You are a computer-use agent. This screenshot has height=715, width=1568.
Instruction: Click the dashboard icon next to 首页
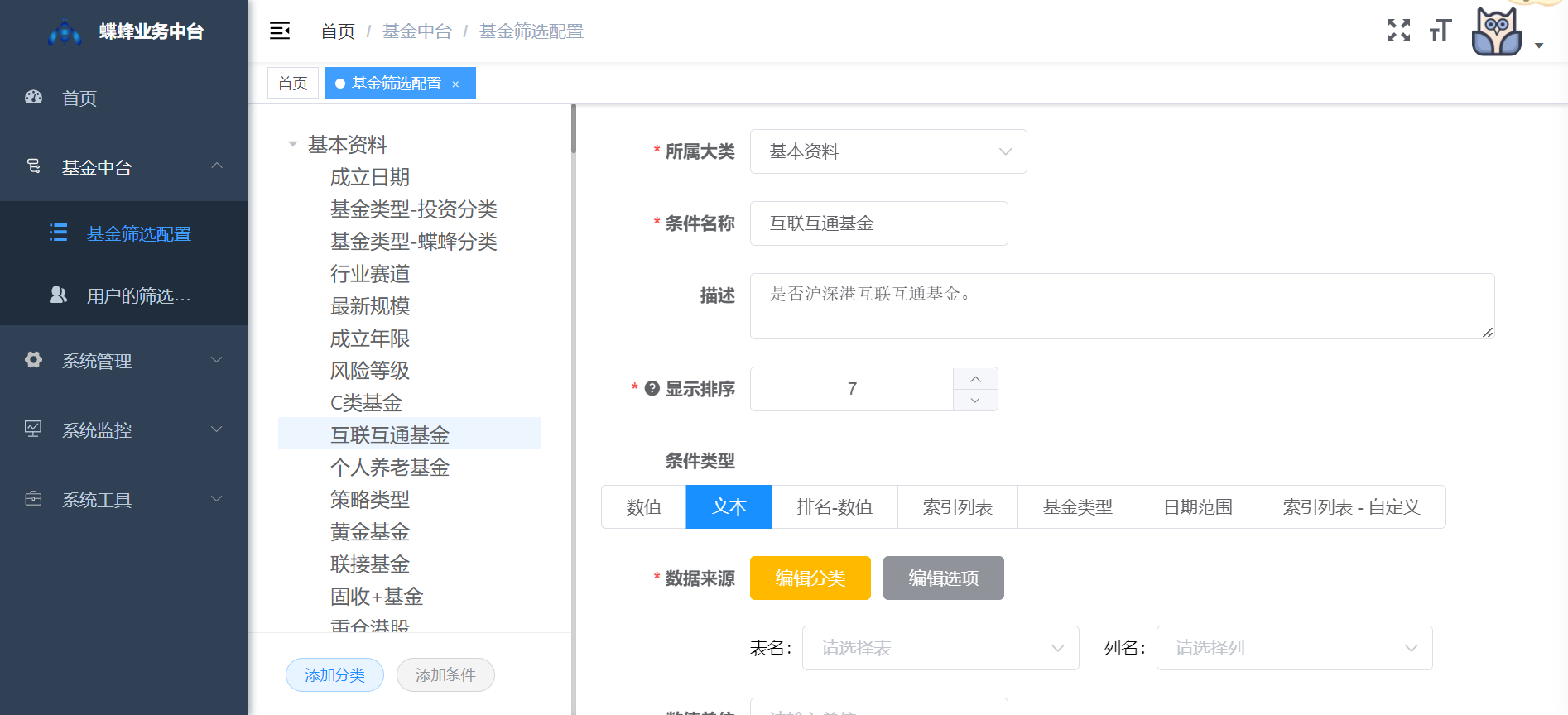tap(34, 97)
